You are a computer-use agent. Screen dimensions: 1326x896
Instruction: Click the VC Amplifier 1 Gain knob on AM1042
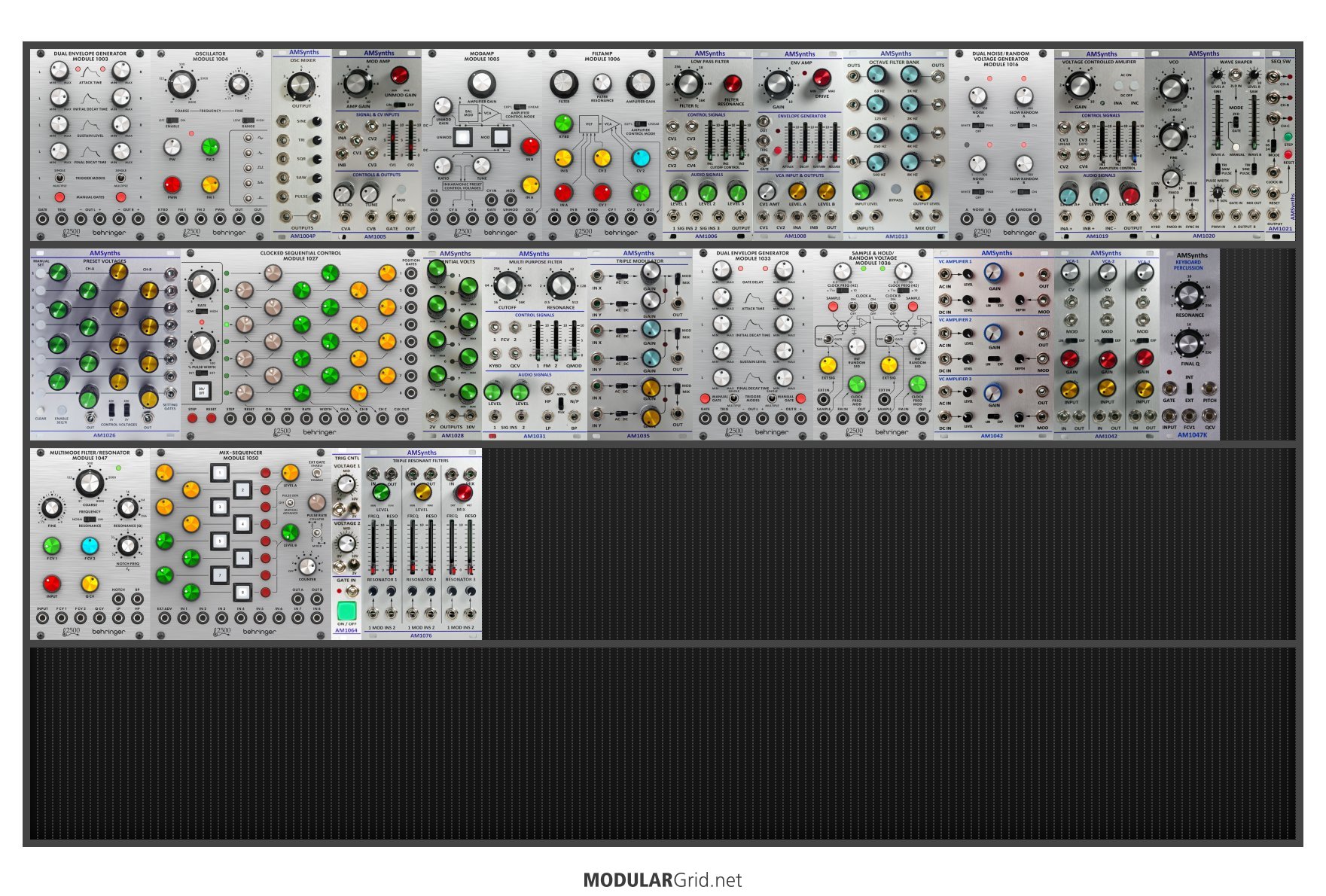click(993, 273)
